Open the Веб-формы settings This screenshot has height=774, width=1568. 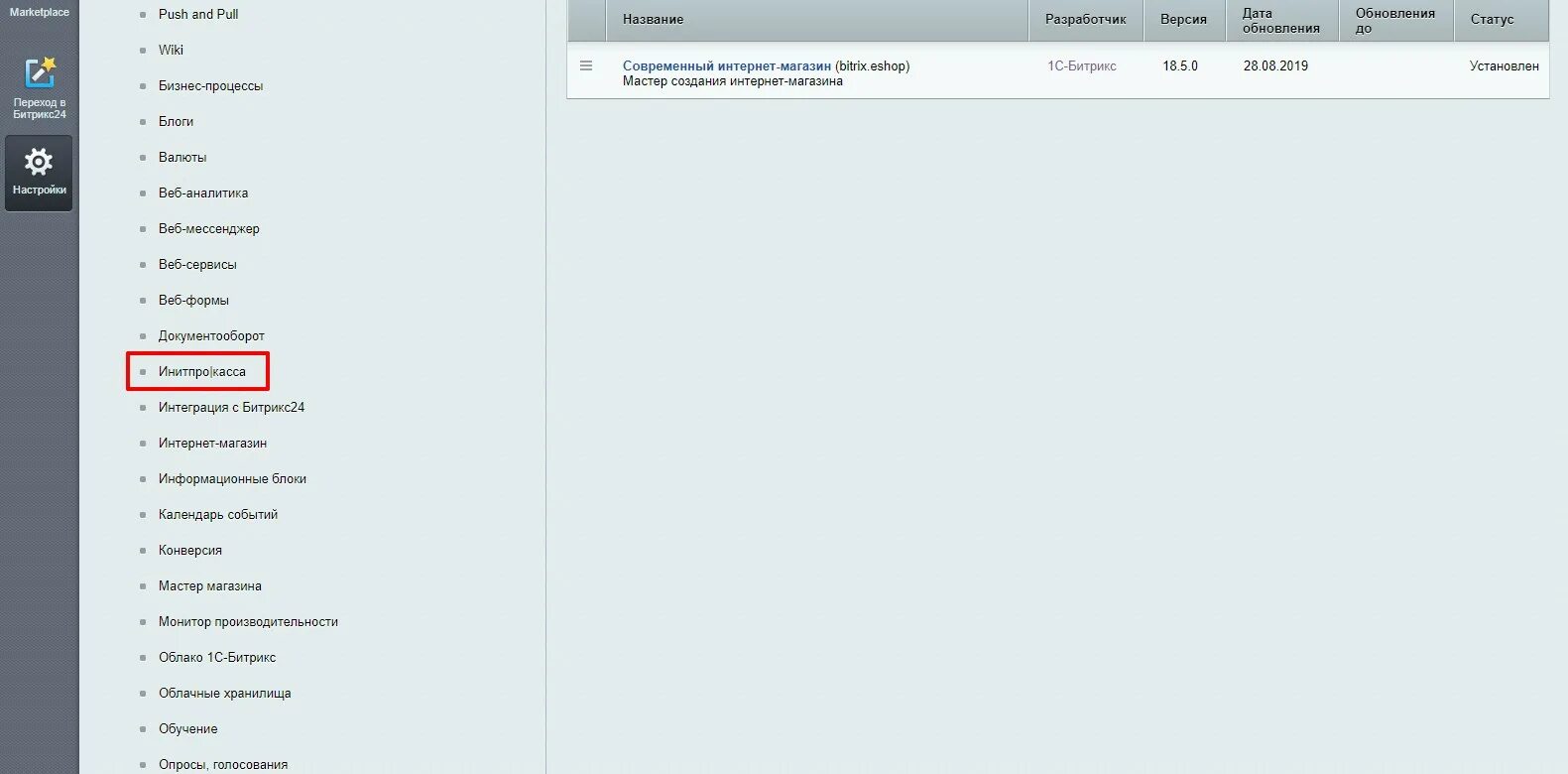point(193,300)
